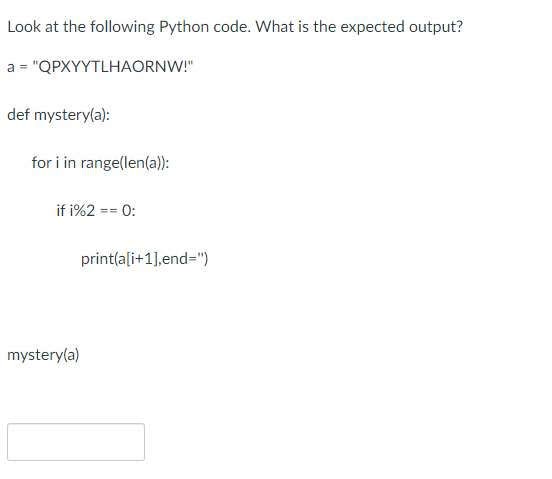Click the def keyword
The image size is (552, 479).
18,114
